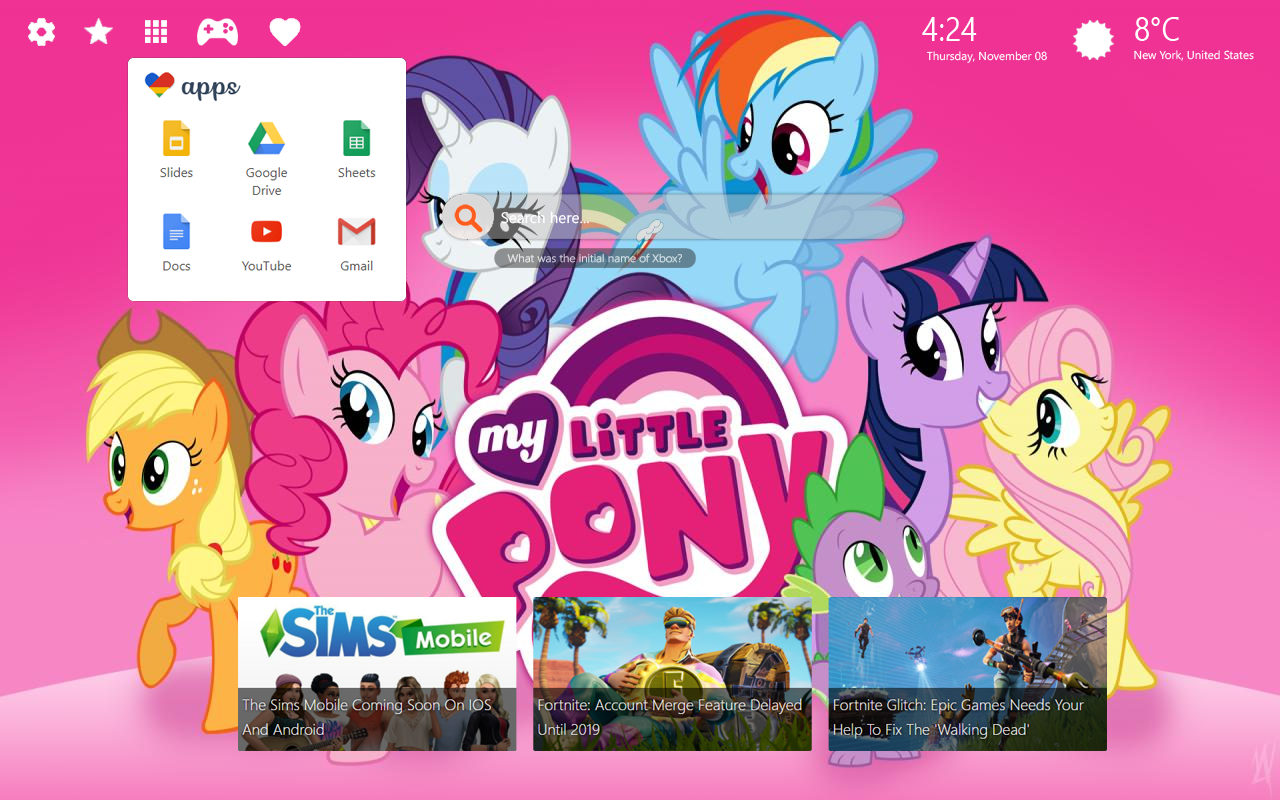Viewport: 1280px width, 800px height.
Task: Click the Xbox initial name trivia suggestion
Action: [x=595, y=258]
